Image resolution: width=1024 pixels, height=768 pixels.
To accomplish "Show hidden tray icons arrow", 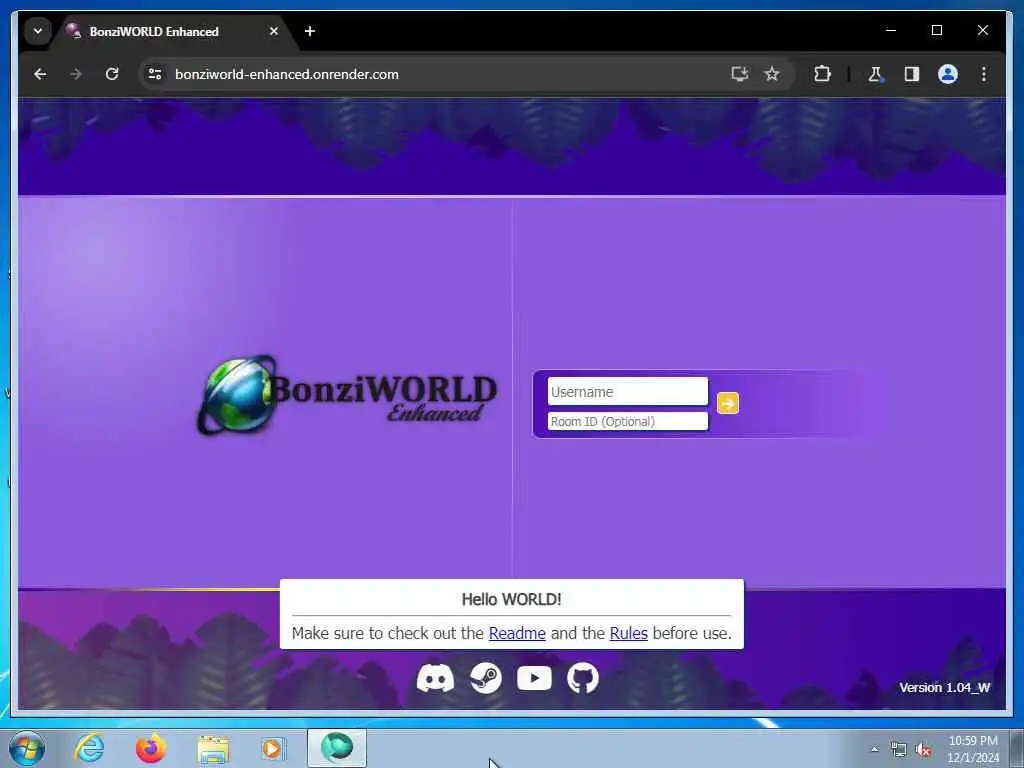I will [x=874, y=749].
